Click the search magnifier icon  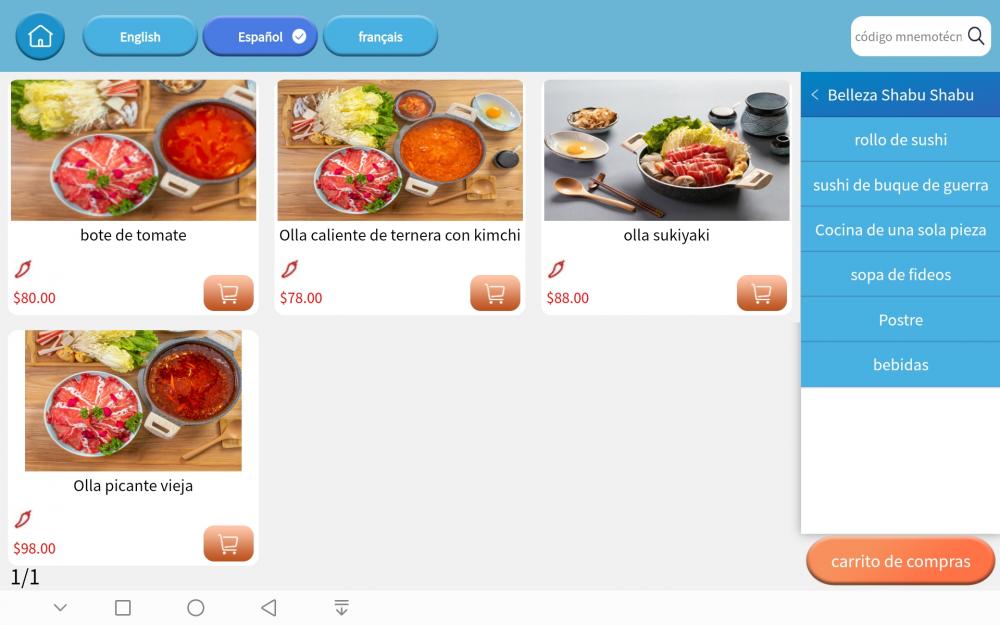coord(976,36)
